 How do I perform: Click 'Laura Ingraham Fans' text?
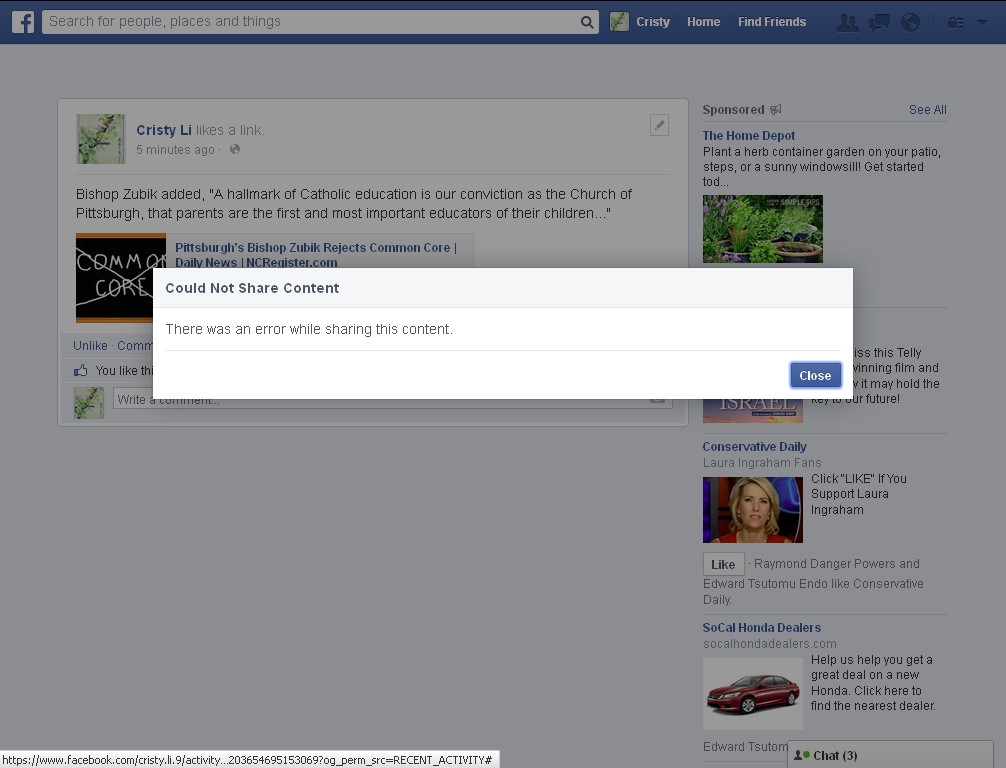(762, 463)
